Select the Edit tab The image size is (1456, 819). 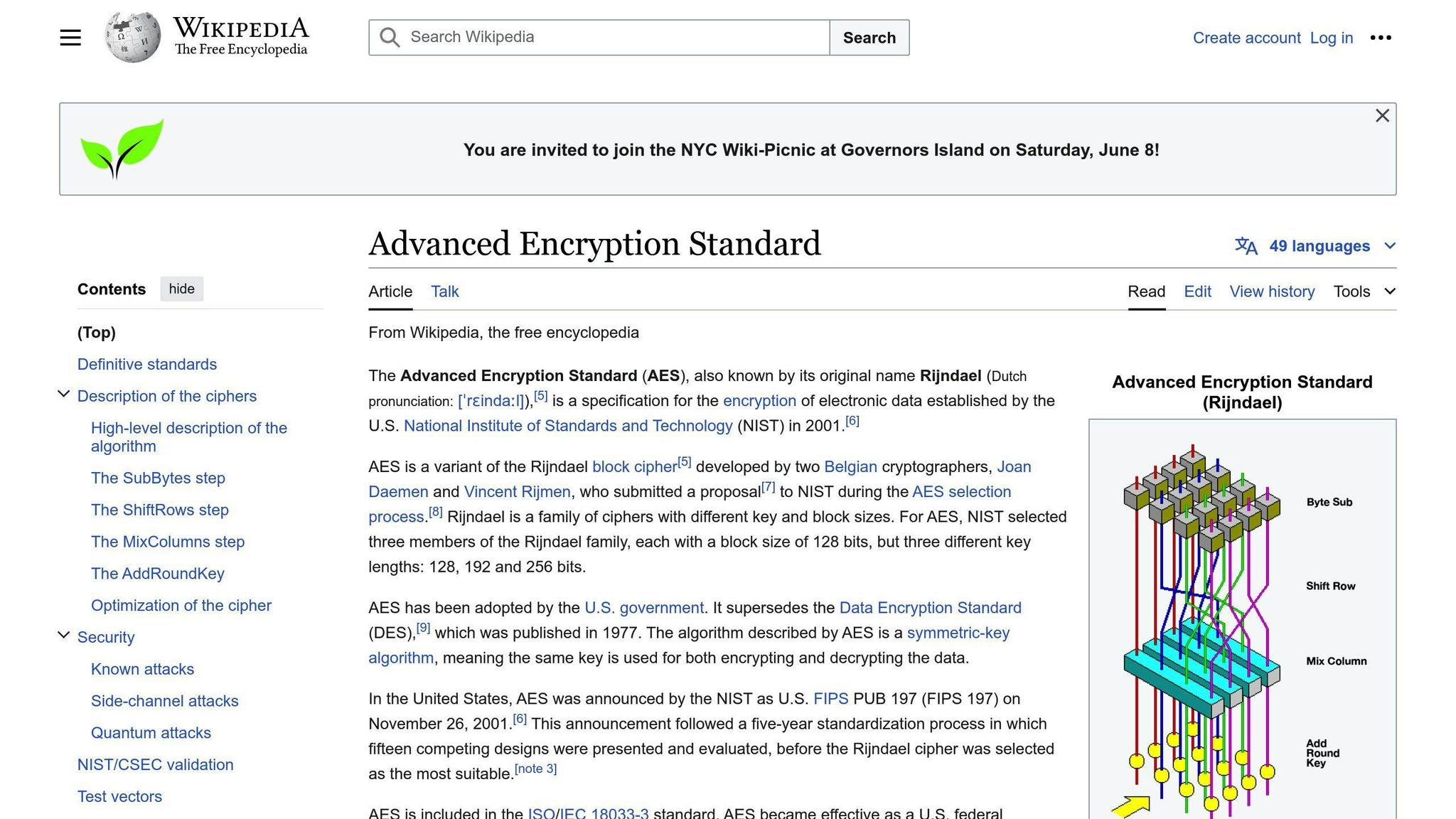1197,291
